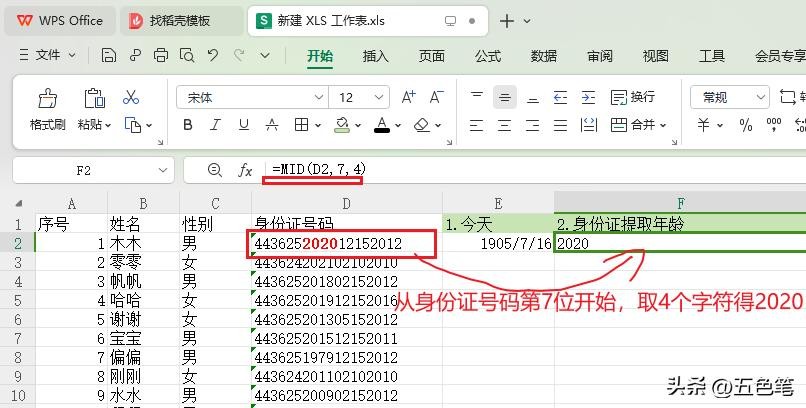Click the Insert Function fx icon
Screen dimensions: 806x408
tap(245, 170)
